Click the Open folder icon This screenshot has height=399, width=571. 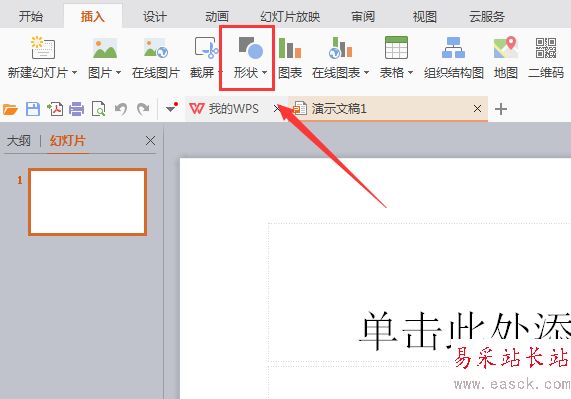(11, 109)
